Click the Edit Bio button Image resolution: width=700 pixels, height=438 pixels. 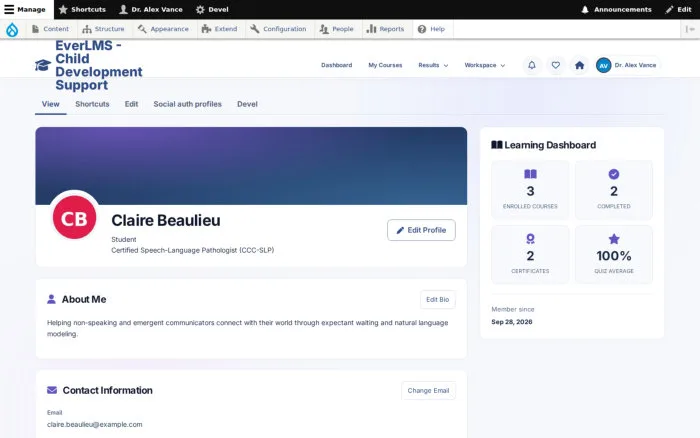pos(438,300)
